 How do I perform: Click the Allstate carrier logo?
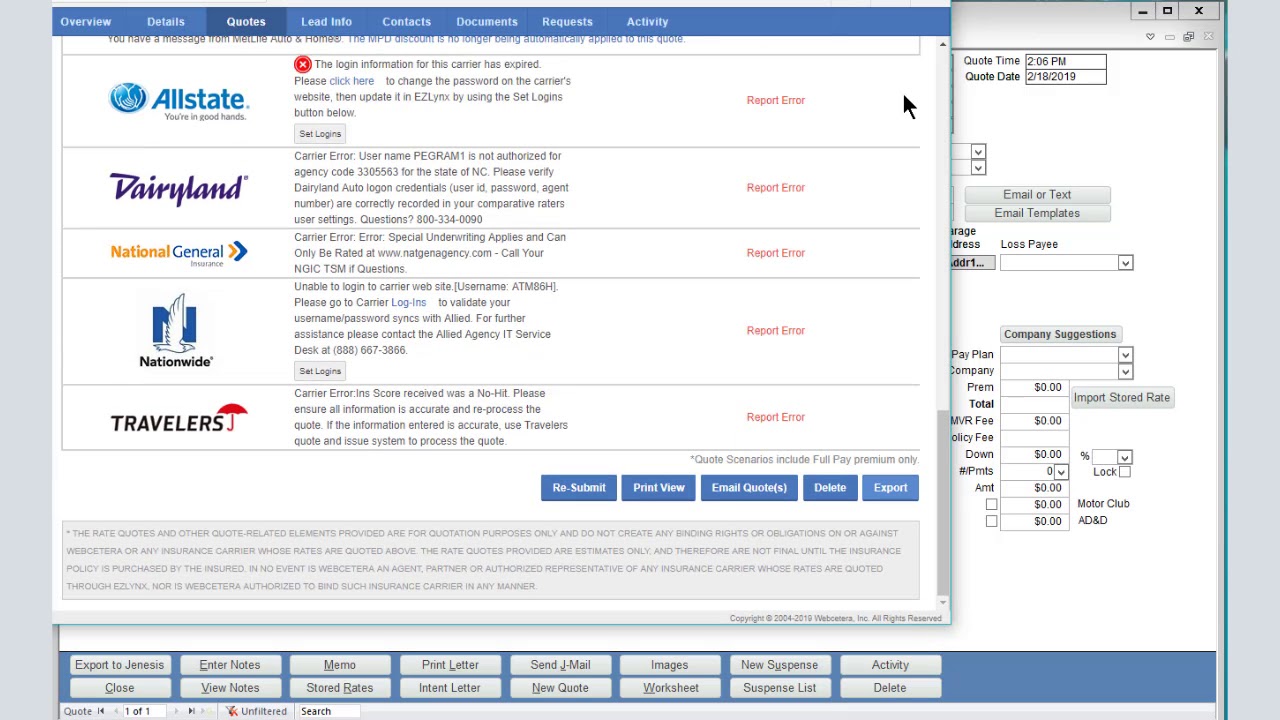tap(179, 101)
